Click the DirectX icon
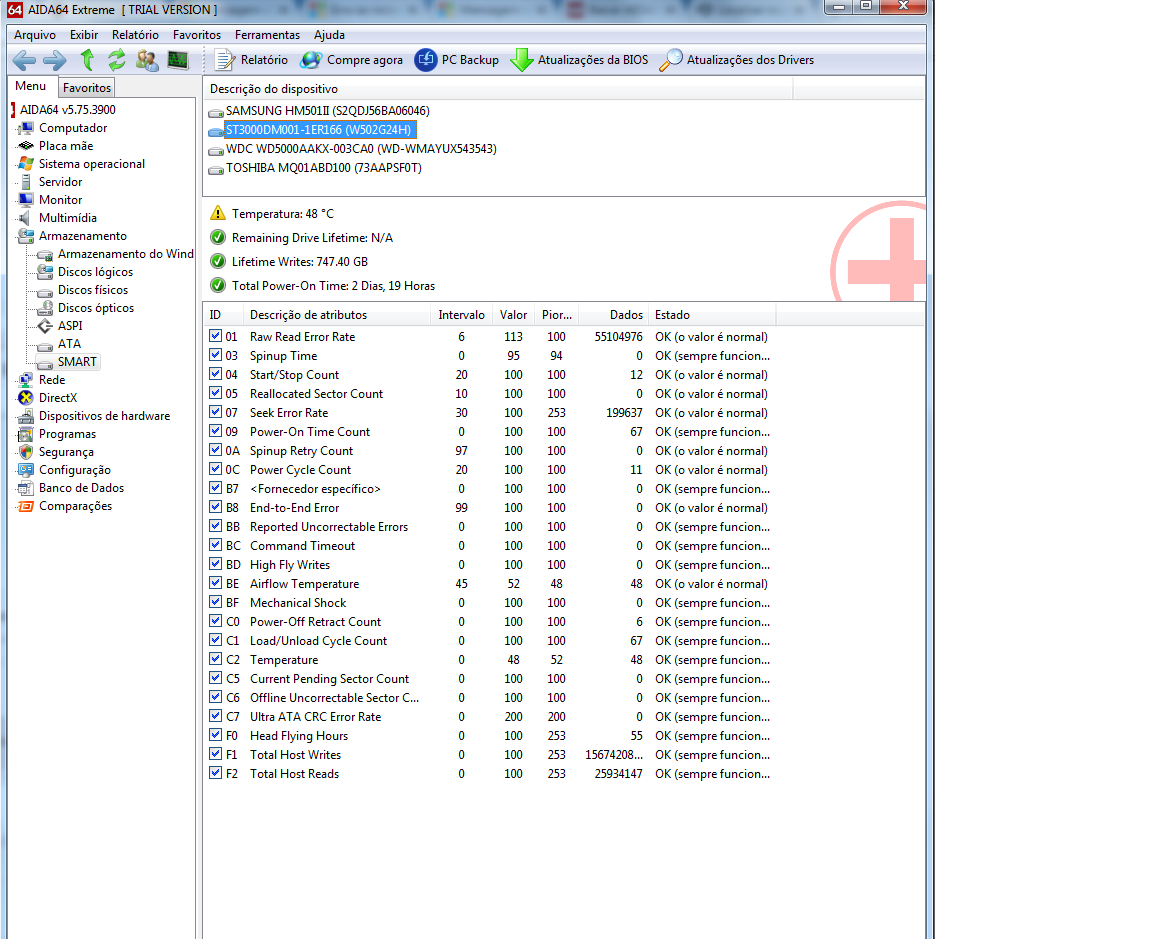This screenshot has height=939, width=1152. [26, 397]
